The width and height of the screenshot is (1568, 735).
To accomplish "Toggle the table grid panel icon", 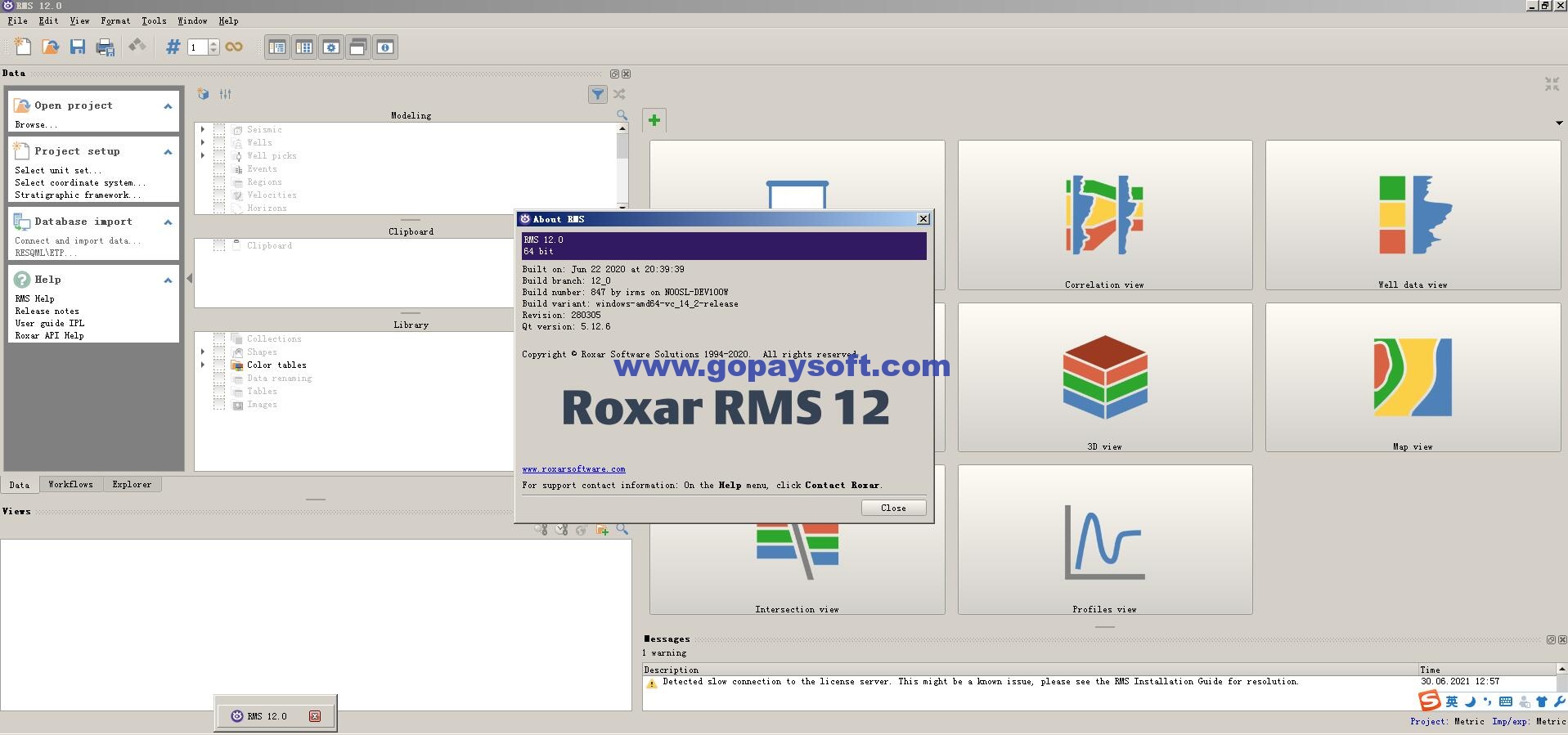I will click(x=304, y=47).
